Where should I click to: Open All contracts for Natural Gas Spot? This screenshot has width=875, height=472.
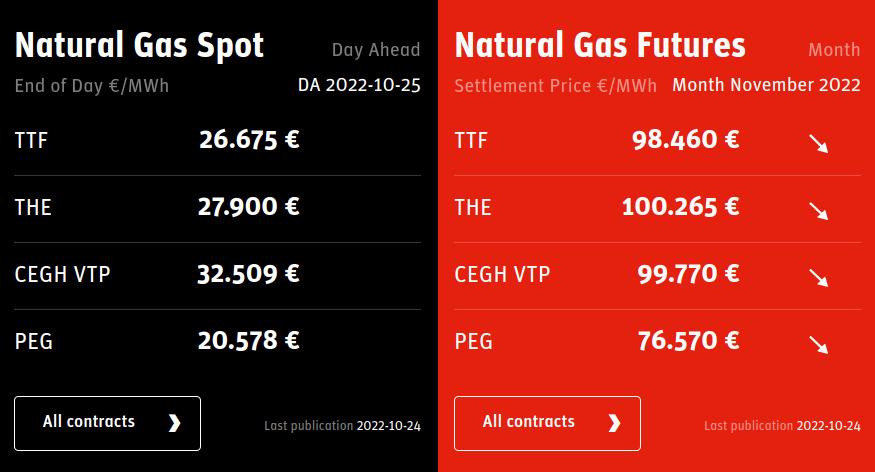[107, 423]
